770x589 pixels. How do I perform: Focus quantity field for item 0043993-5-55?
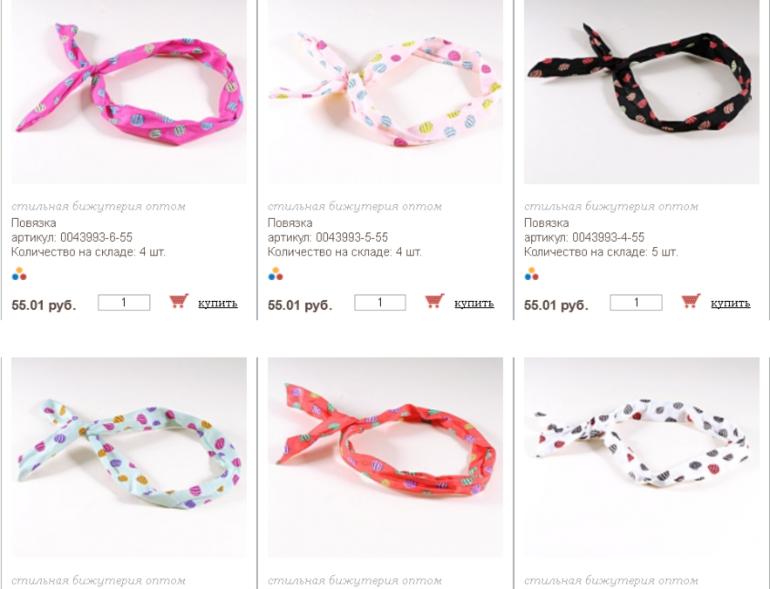coord(380,303)
